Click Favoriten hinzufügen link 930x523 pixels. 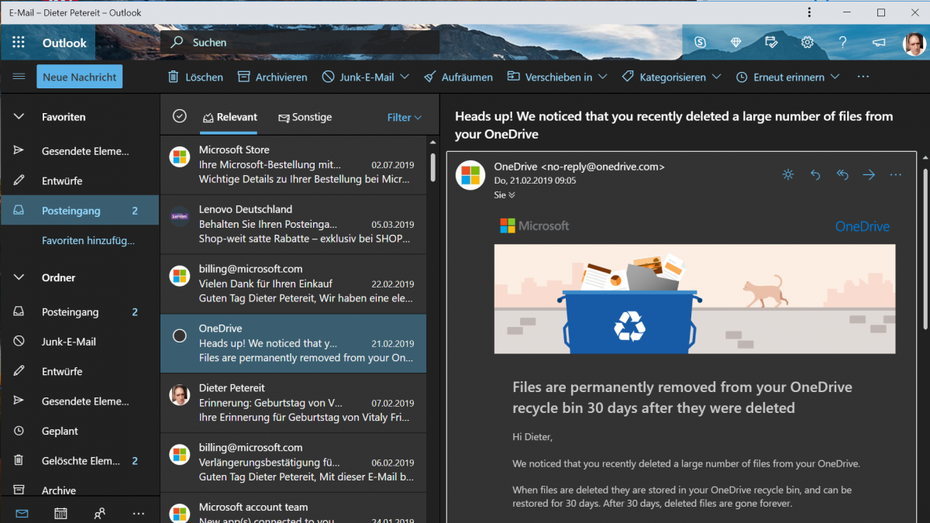point(88,241)
